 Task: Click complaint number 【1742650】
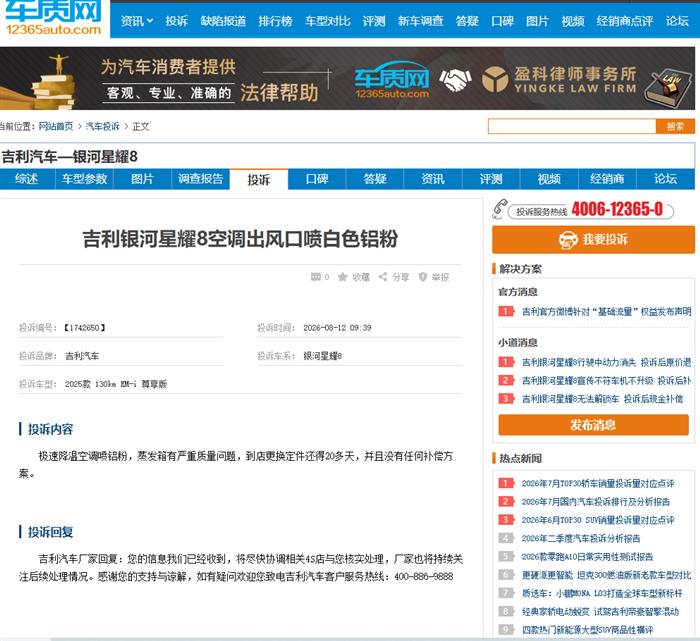84,328
